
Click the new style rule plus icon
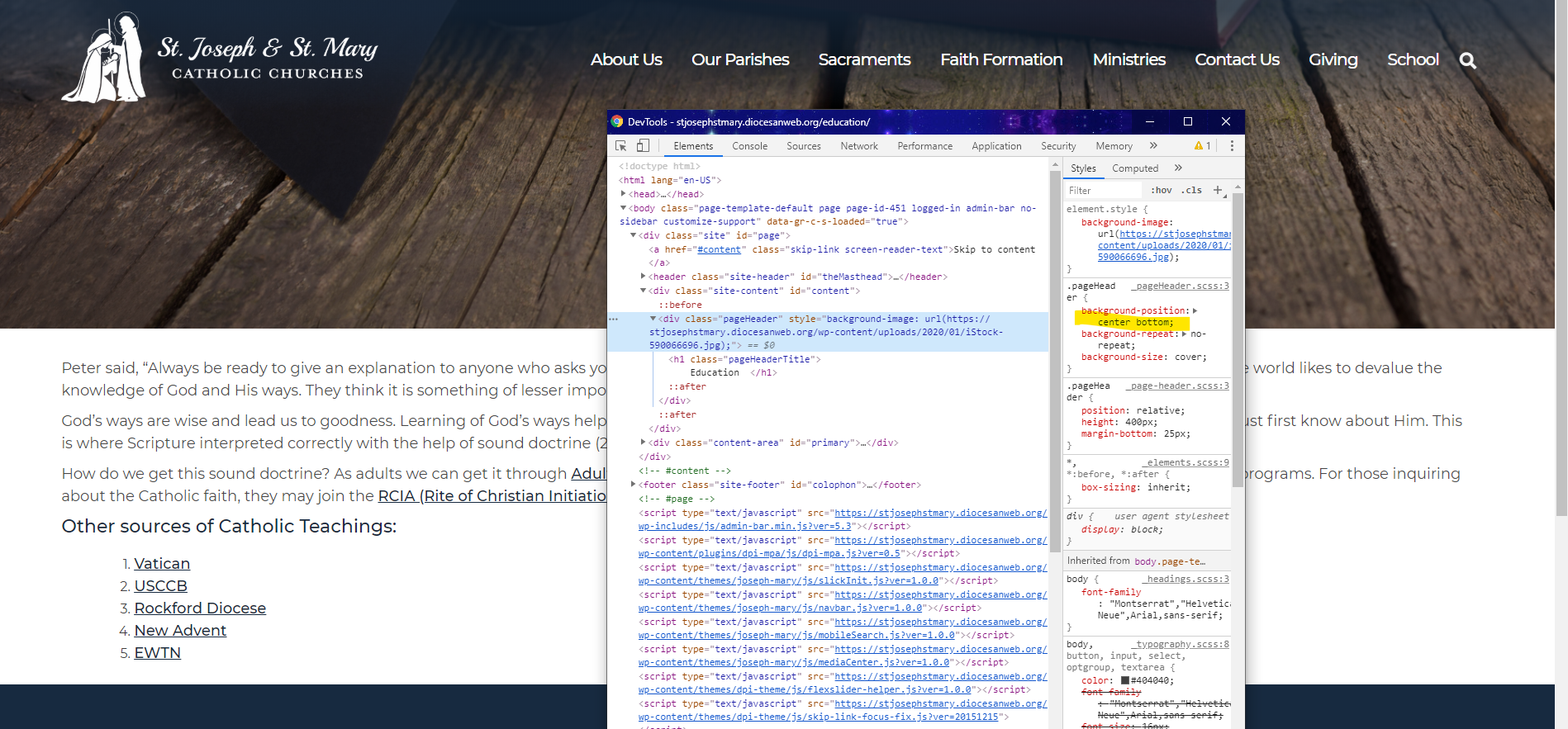(1218, 191)
